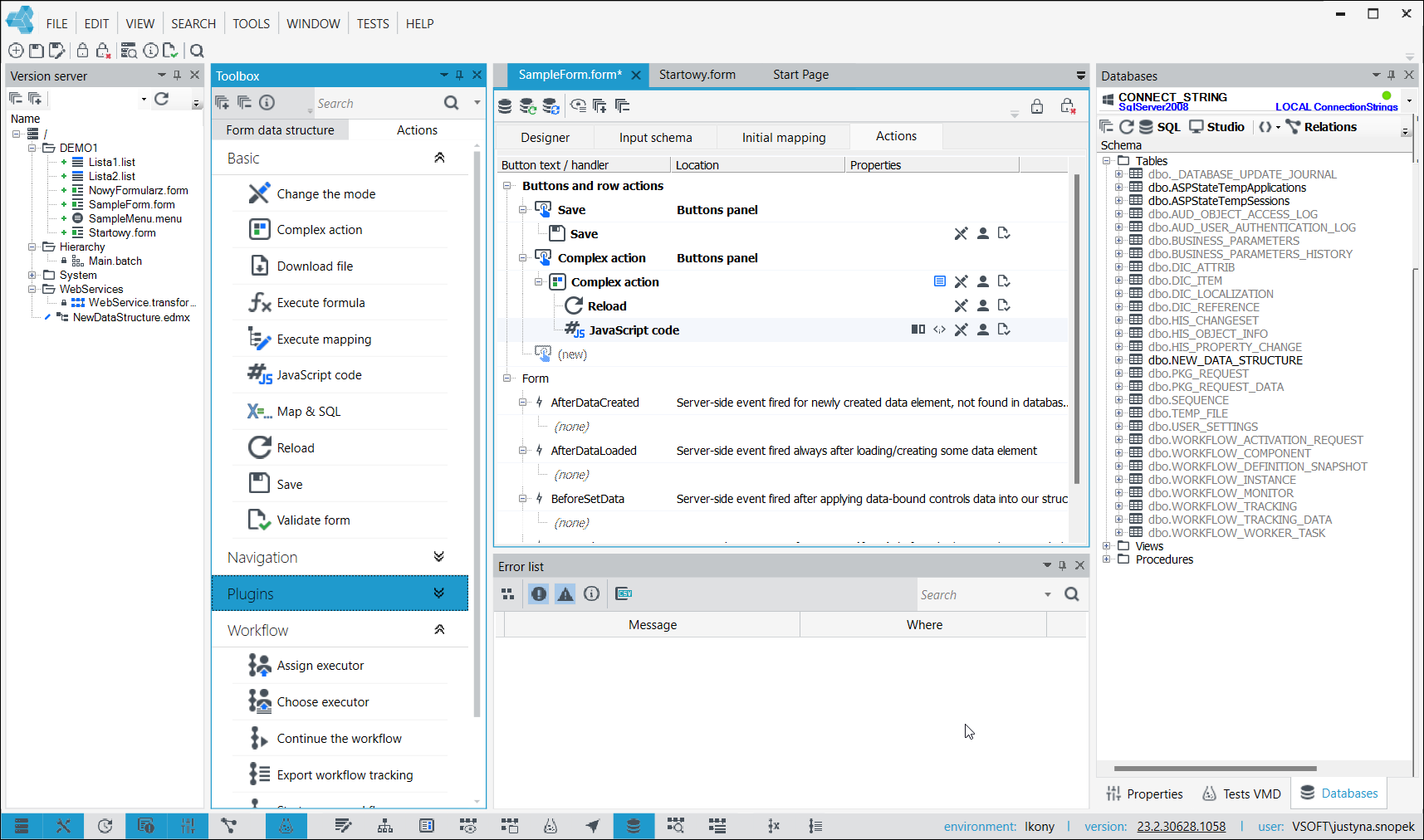Open the Tests VMD panel tab
The image size is (1424, 840).
[1242, 794]
